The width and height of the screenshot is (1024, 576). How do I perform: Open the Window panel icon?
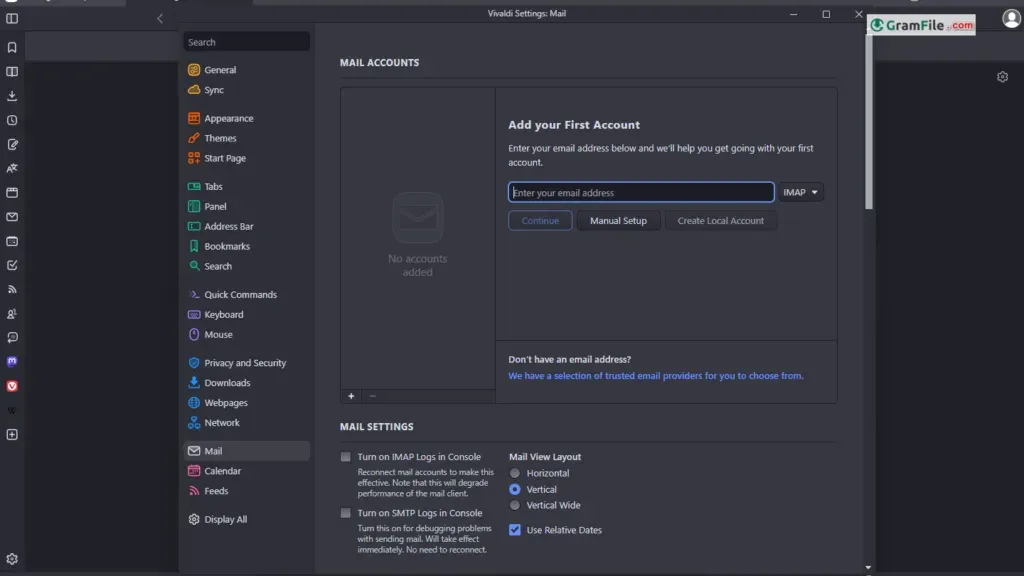12,193
